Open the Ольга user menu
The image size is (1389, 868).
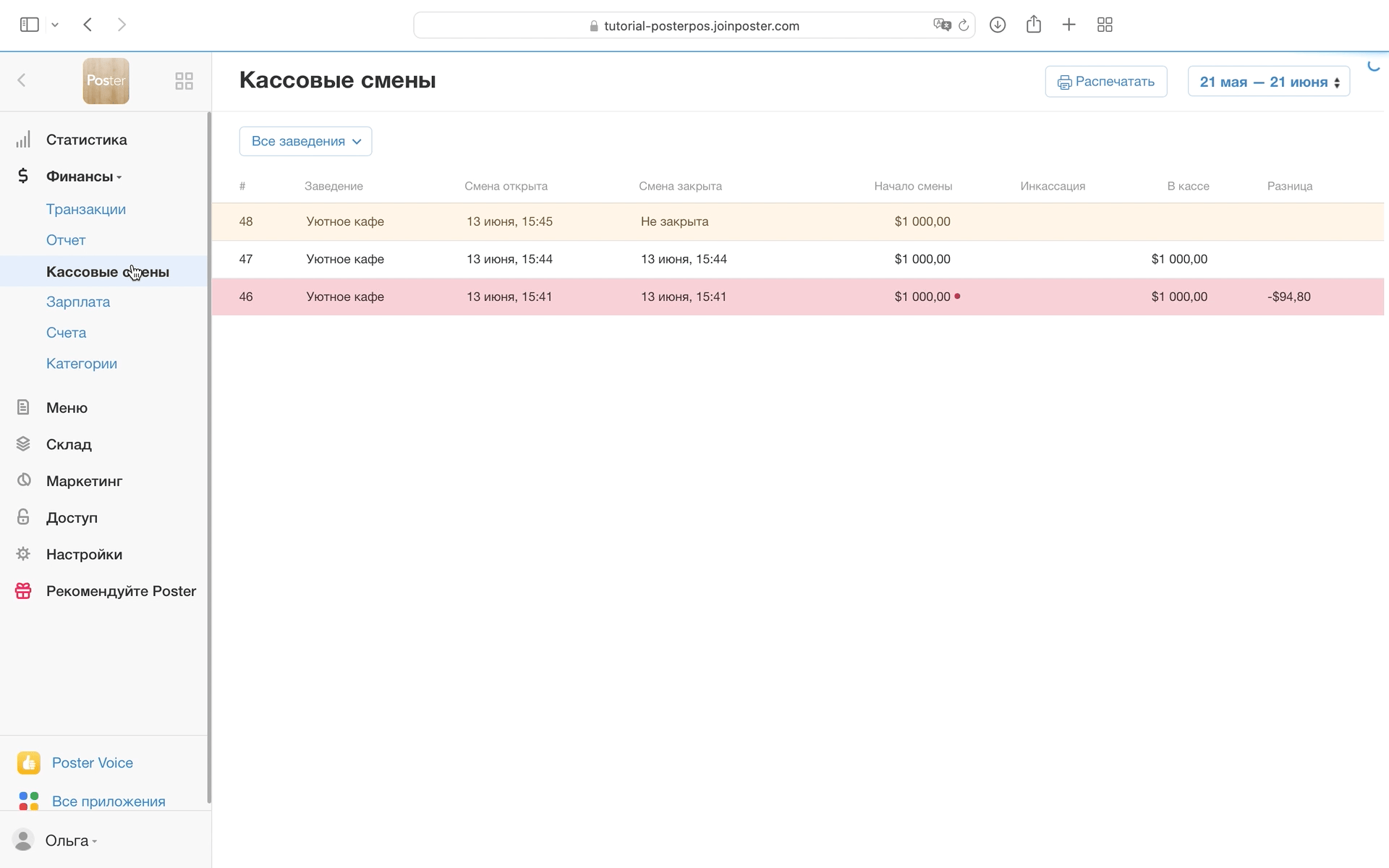[x=70, y=841]
